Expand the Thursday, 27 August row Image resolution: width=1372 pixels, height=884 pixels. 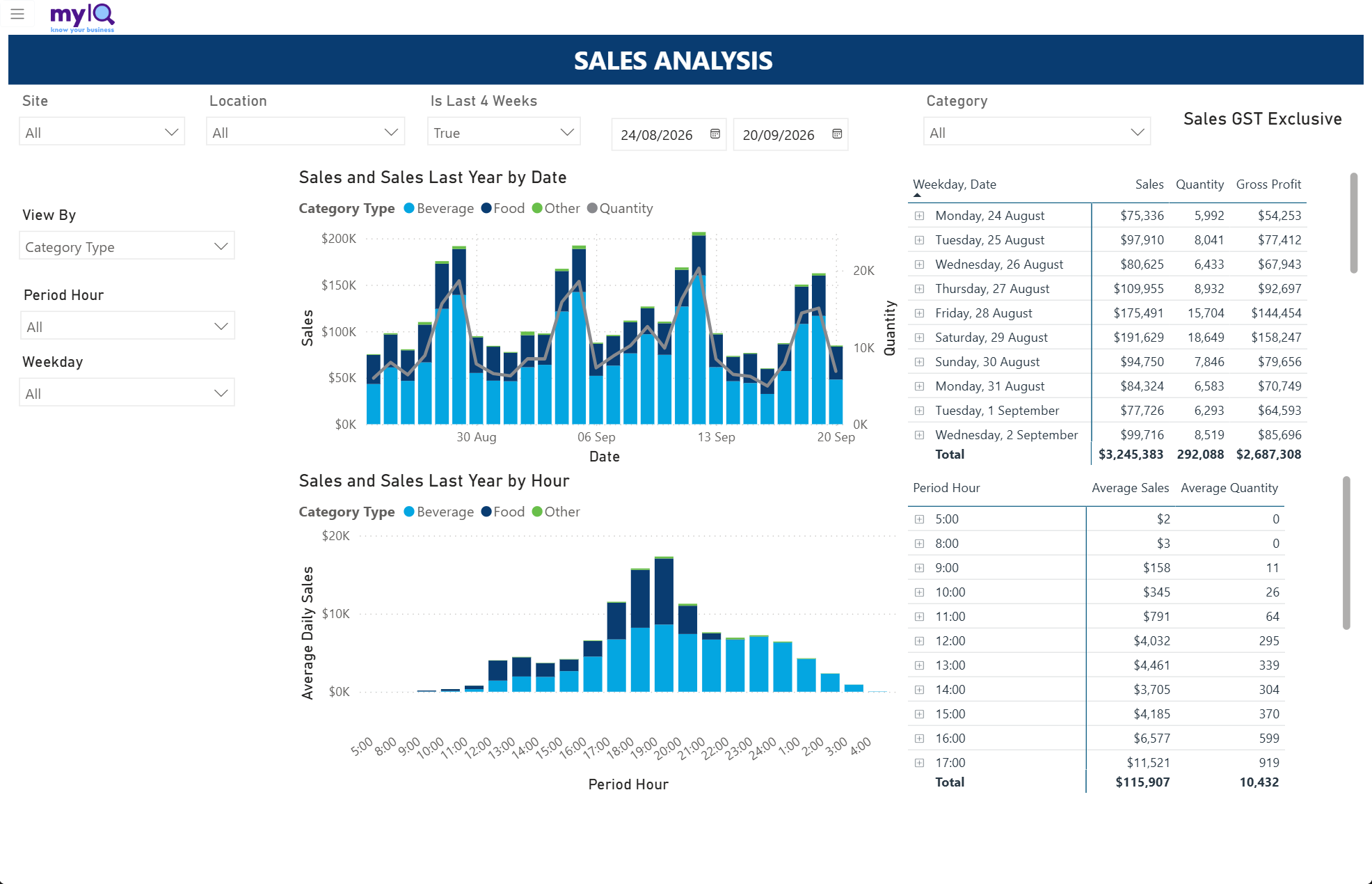point(919,289)
